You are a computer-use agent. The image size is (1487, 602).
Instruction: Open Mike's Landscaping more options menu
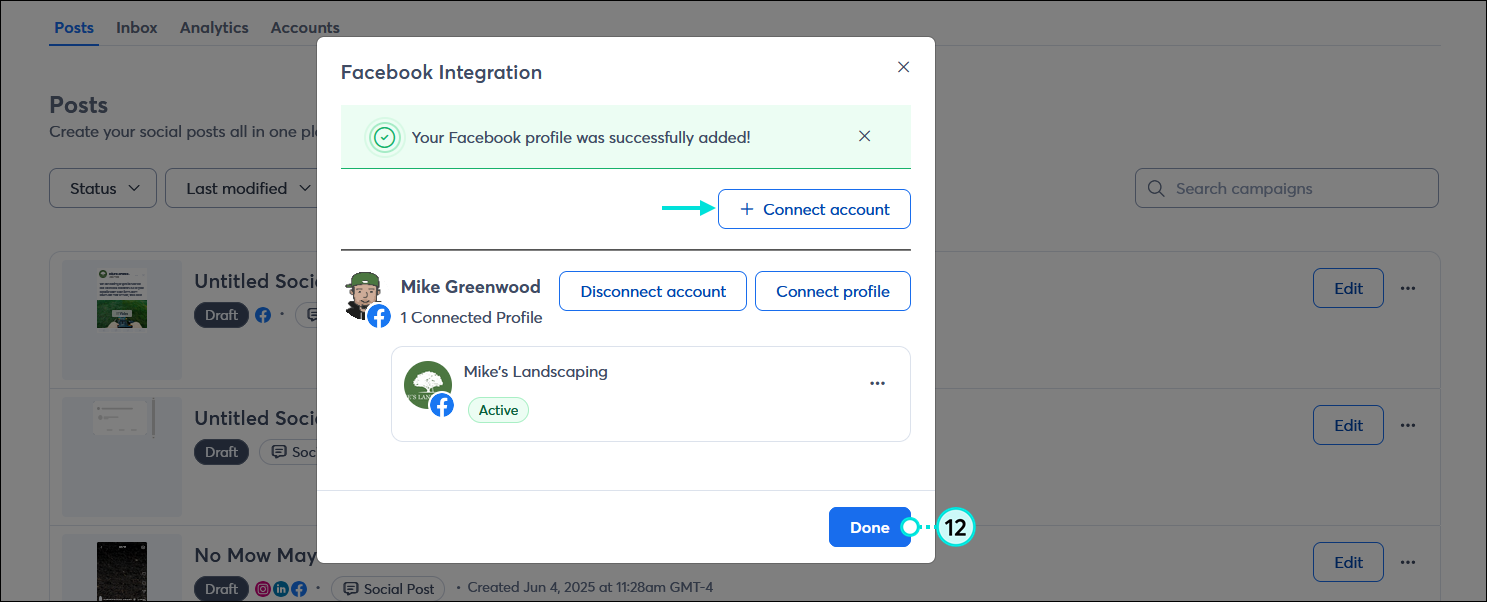pyautogui.click(x=877, y=383)
